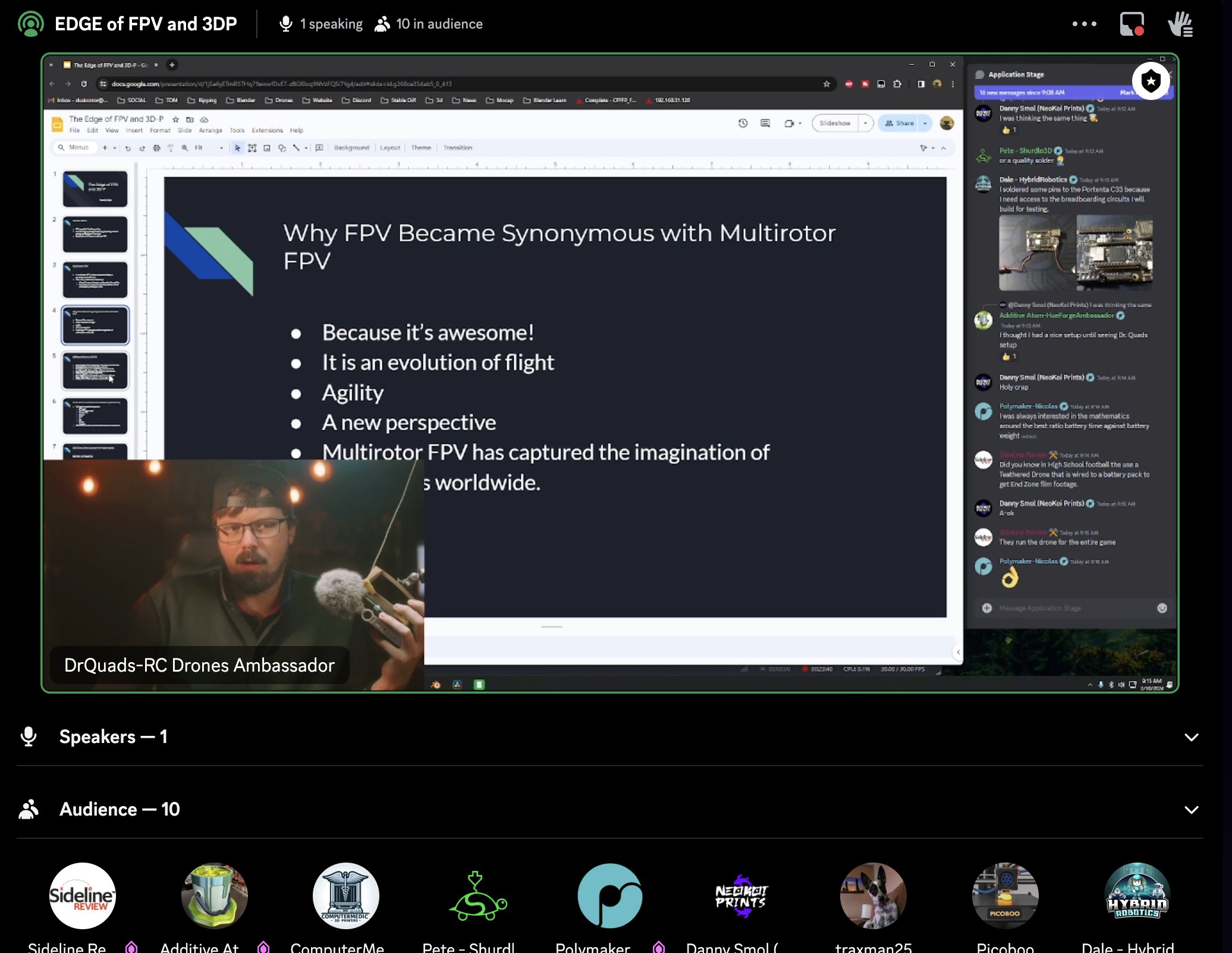Click the camera record icon in Slides
This screenshot has width=1232, height=953.
click(x=789, y=123)
